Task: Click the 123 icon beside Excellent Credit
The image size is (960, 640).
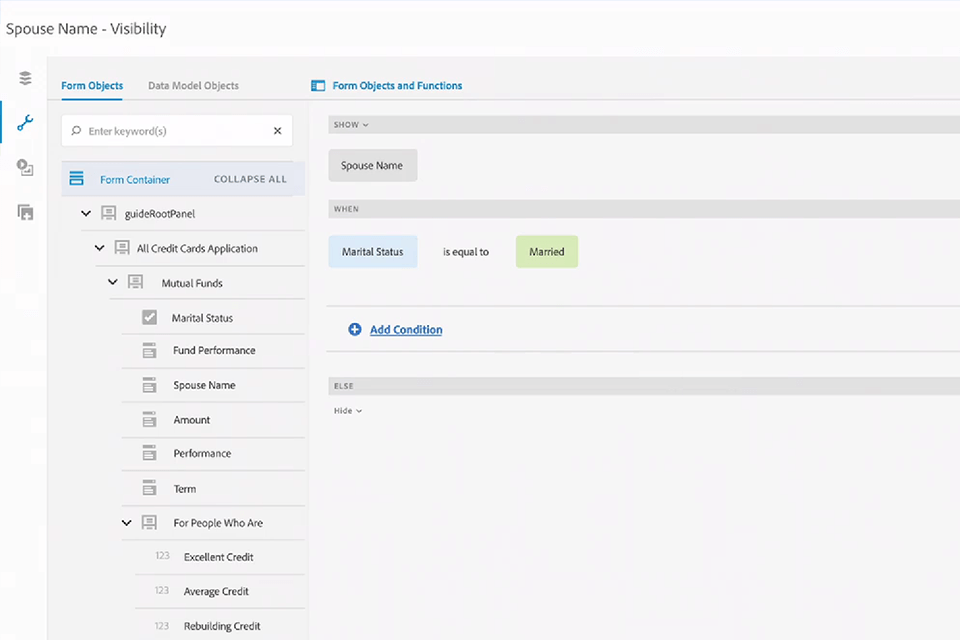Action: click(x=162, y=555)
